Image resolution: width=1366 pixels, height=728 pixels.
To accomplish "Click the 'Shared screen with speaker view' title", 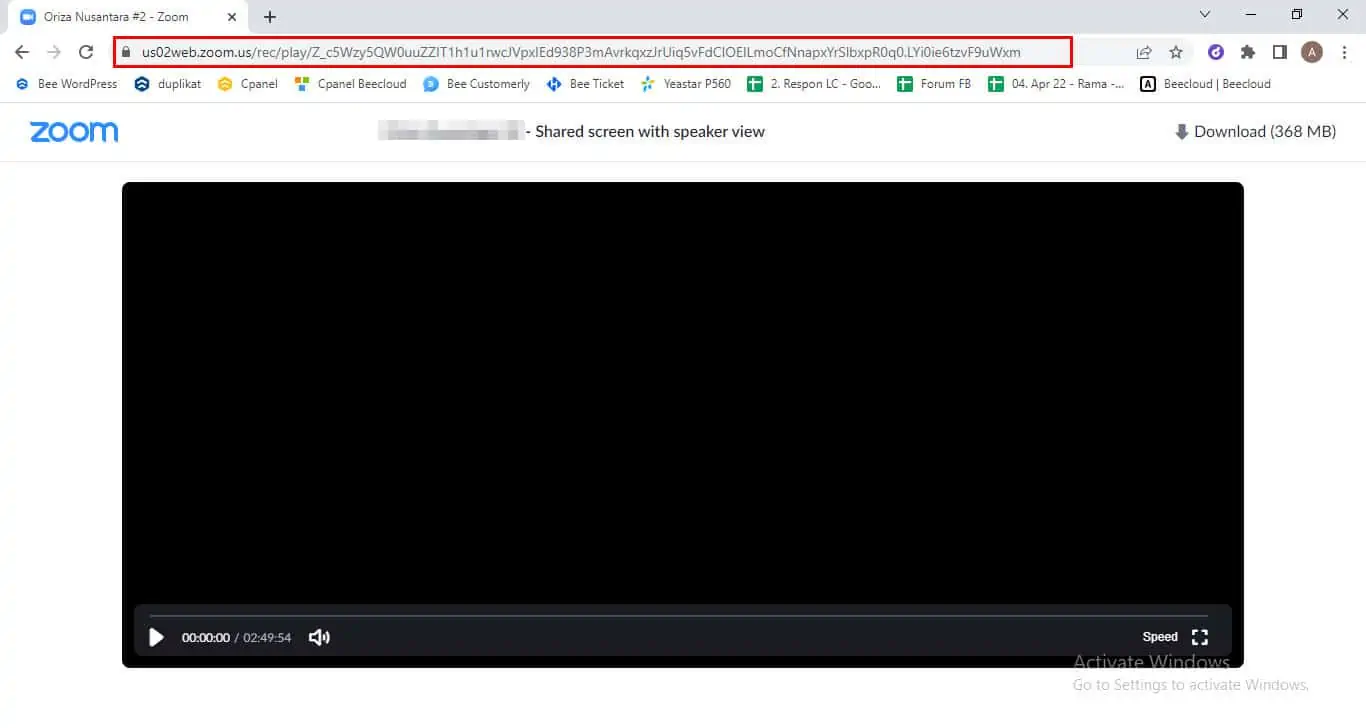I will (x=650, y=132).
